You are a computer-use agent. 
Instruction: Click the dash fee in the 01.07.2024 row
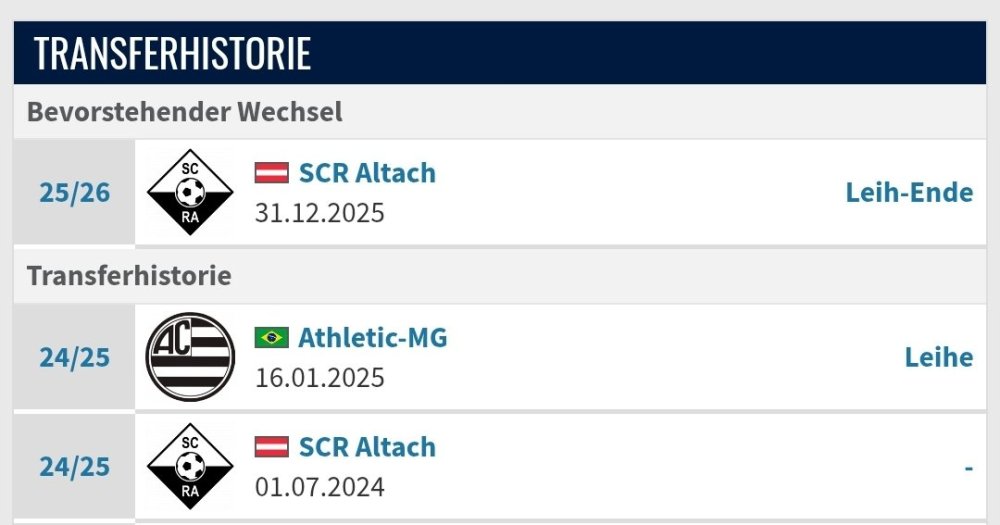point(969,467)
